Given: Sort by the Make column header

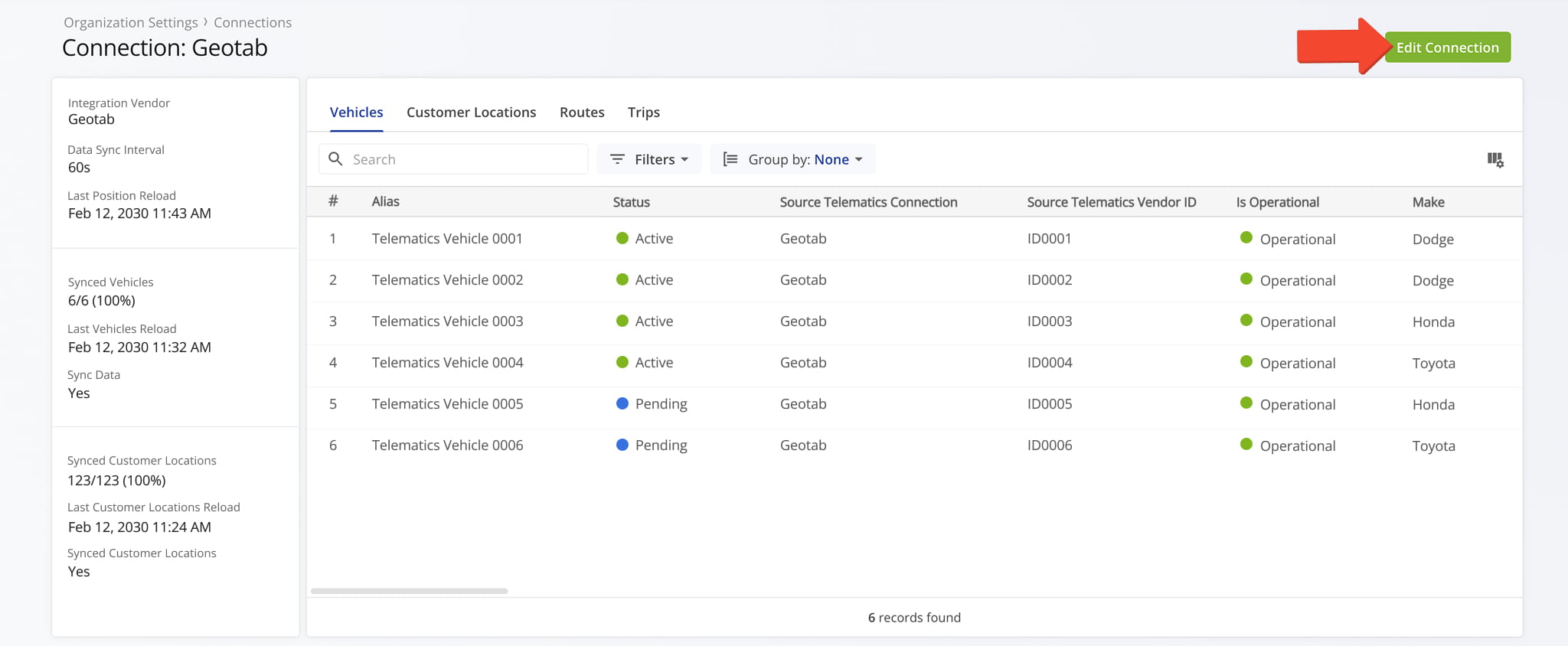Looking at the screenshot, I should tap(1428, 202).
